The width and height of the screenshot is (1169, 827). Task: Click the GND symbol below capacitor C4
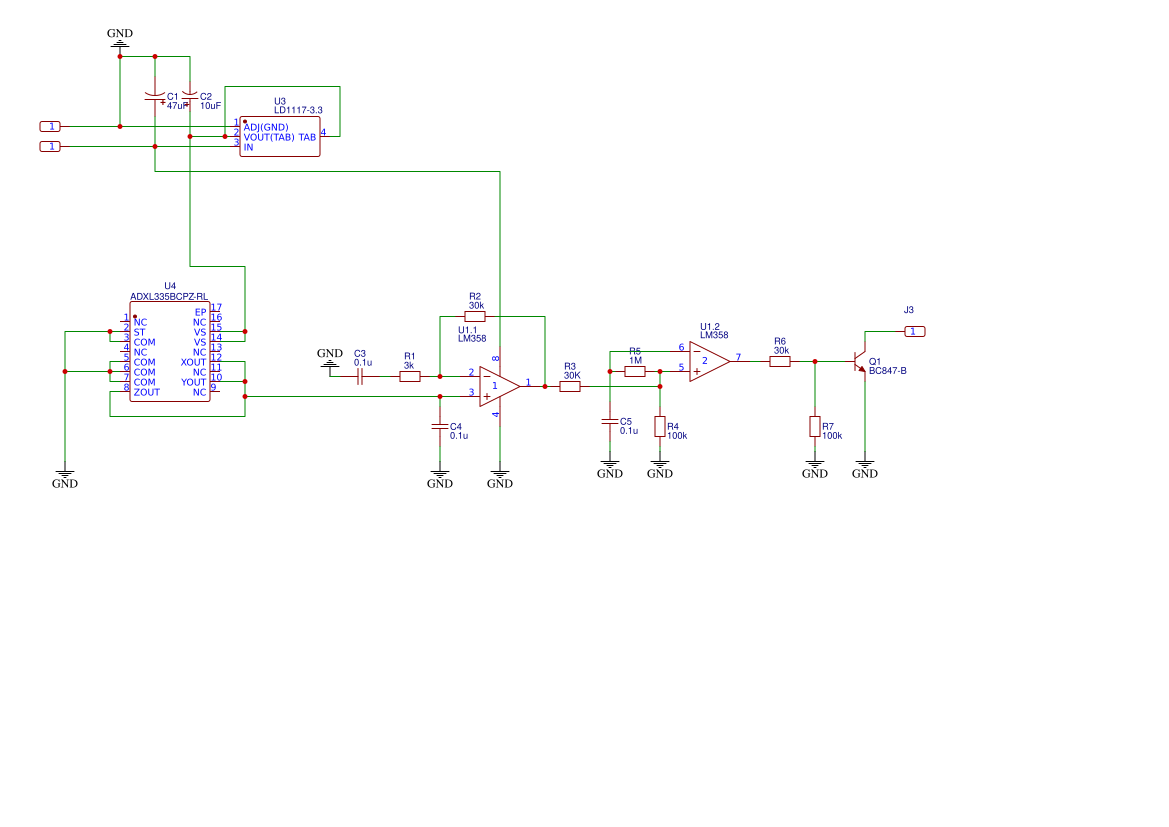[x=440, y=478]
